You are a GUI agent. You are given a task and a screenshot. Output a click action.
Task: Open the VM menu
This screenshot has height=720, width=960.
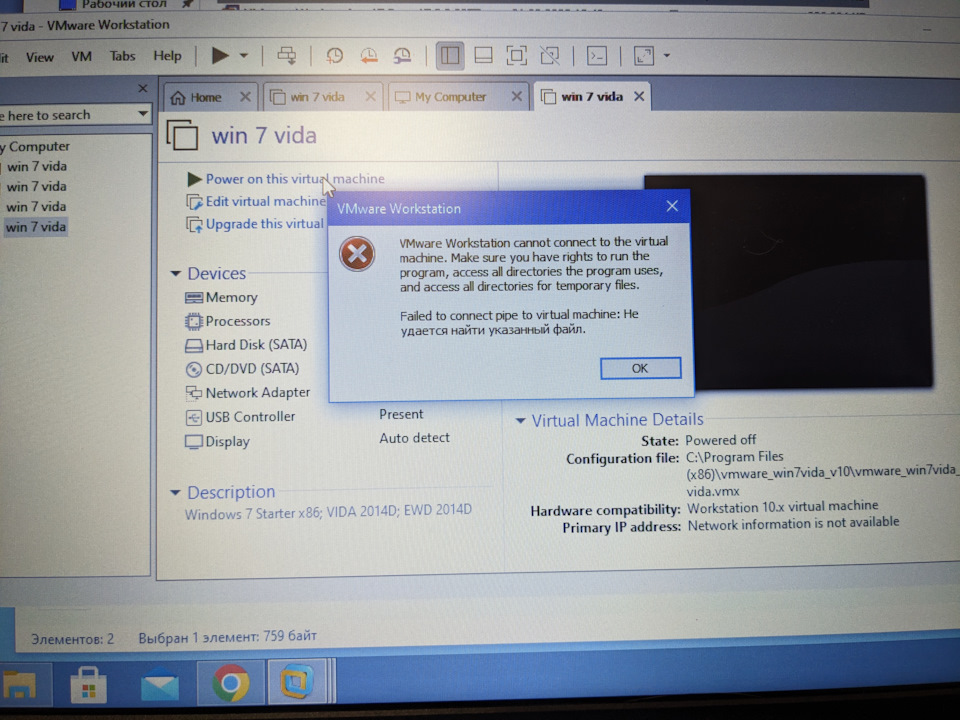coord(82,57)
